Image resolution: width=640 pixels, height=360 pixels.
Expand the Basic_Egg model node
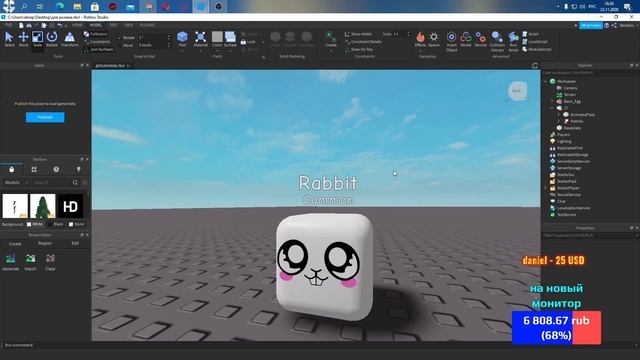tap(552, 101)
